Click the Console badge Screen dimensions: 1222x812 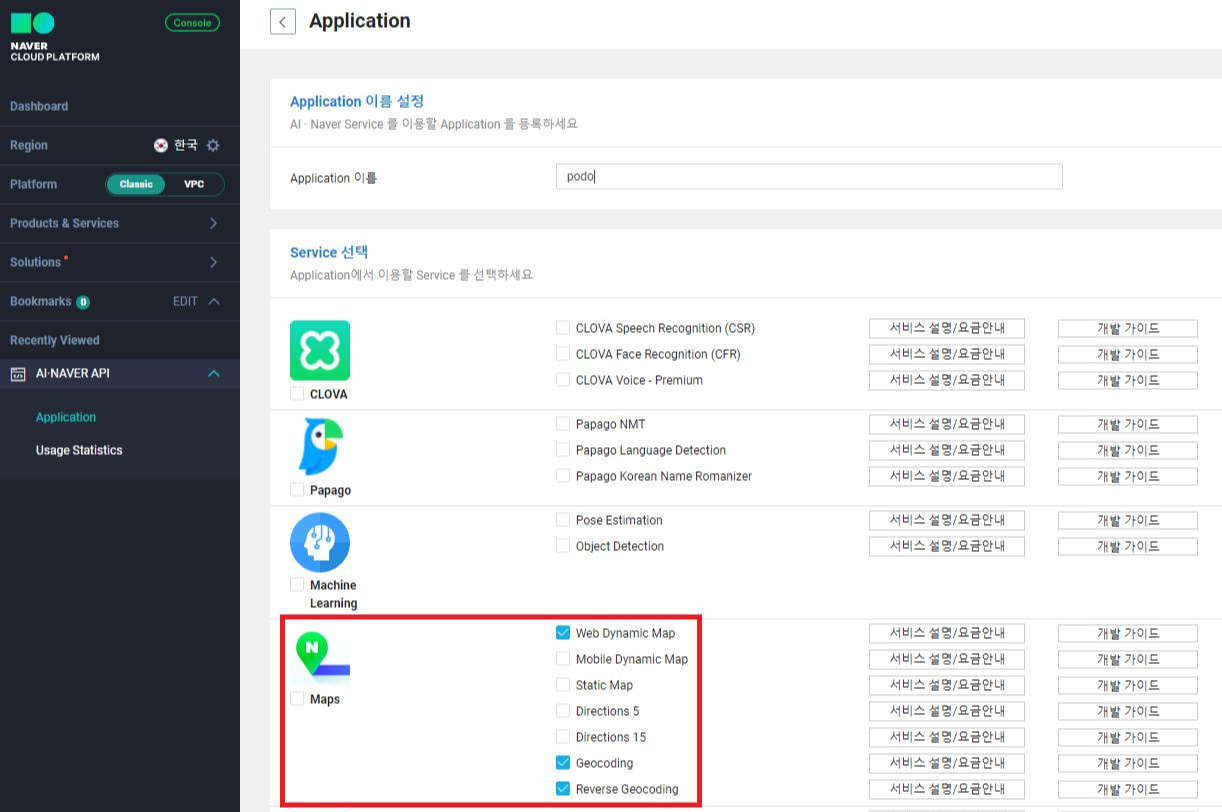tap(192, 22)
